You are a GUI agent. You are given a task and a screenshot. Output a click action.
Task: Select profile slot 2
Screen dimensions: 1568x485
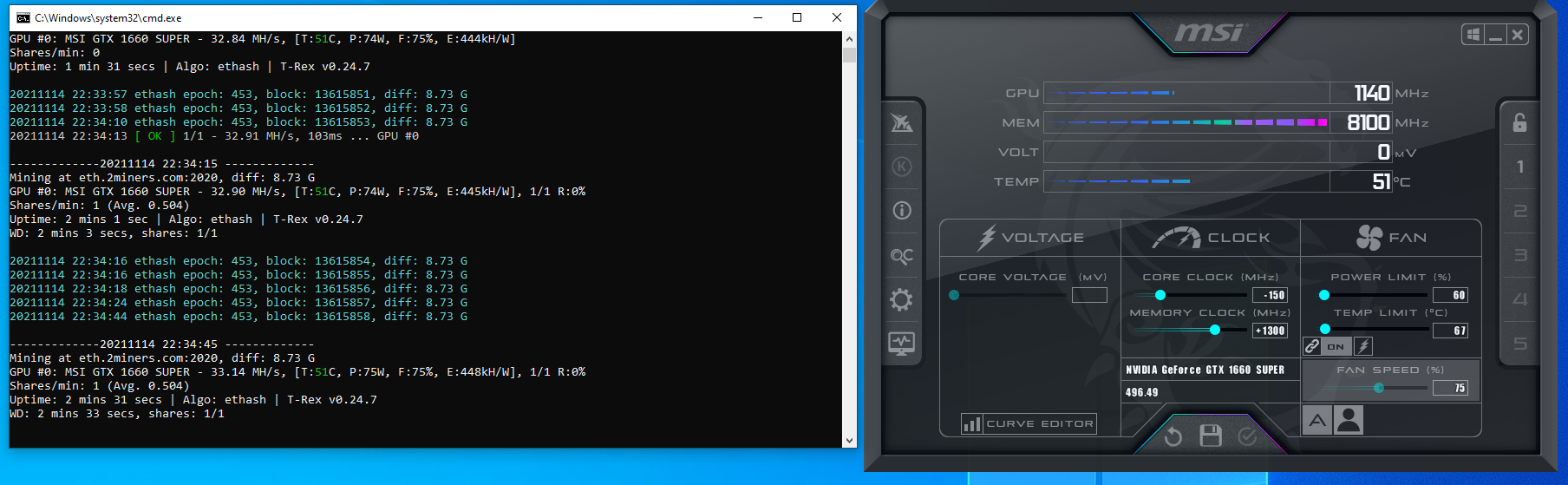[x=1520, y=211]
